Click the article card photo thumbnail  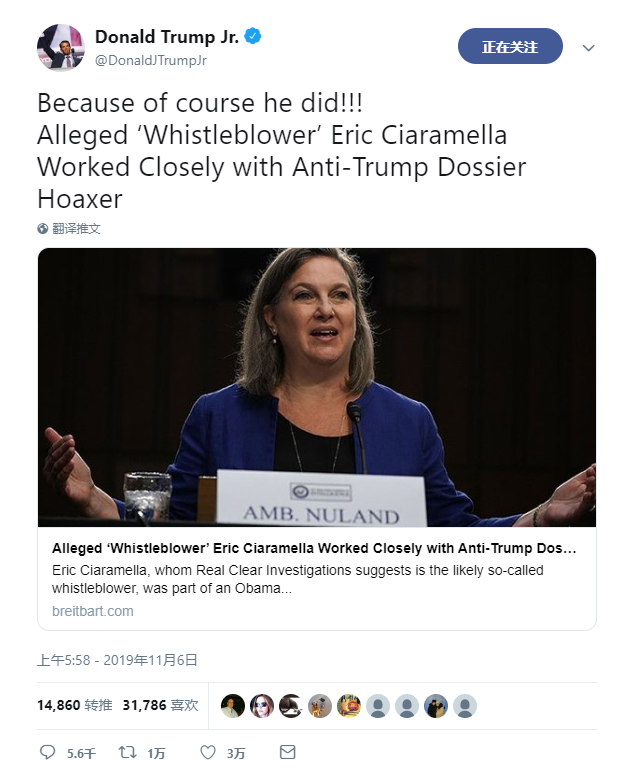tap(316, 387)
